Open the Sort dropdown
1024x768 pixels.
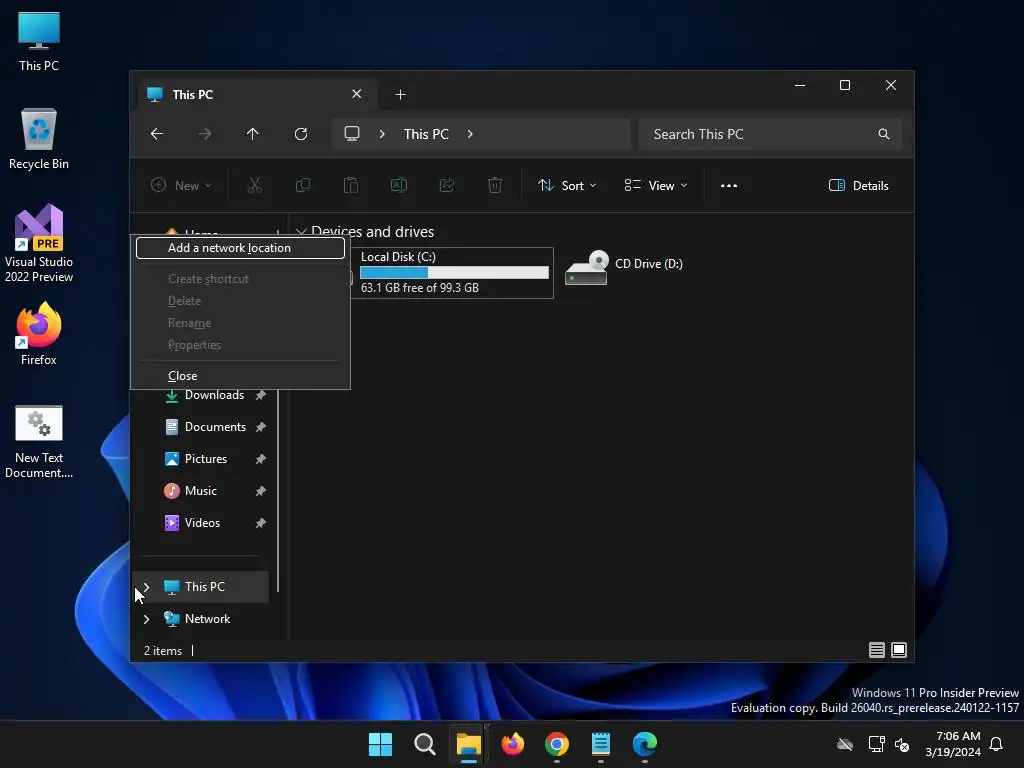(567, 185)
